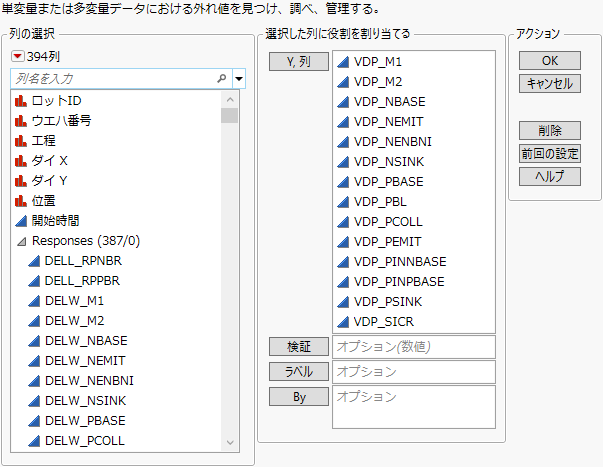Click the 検証 オプション(数値) drop box
This screenshot has width=603, height=467.
(414, 347)
